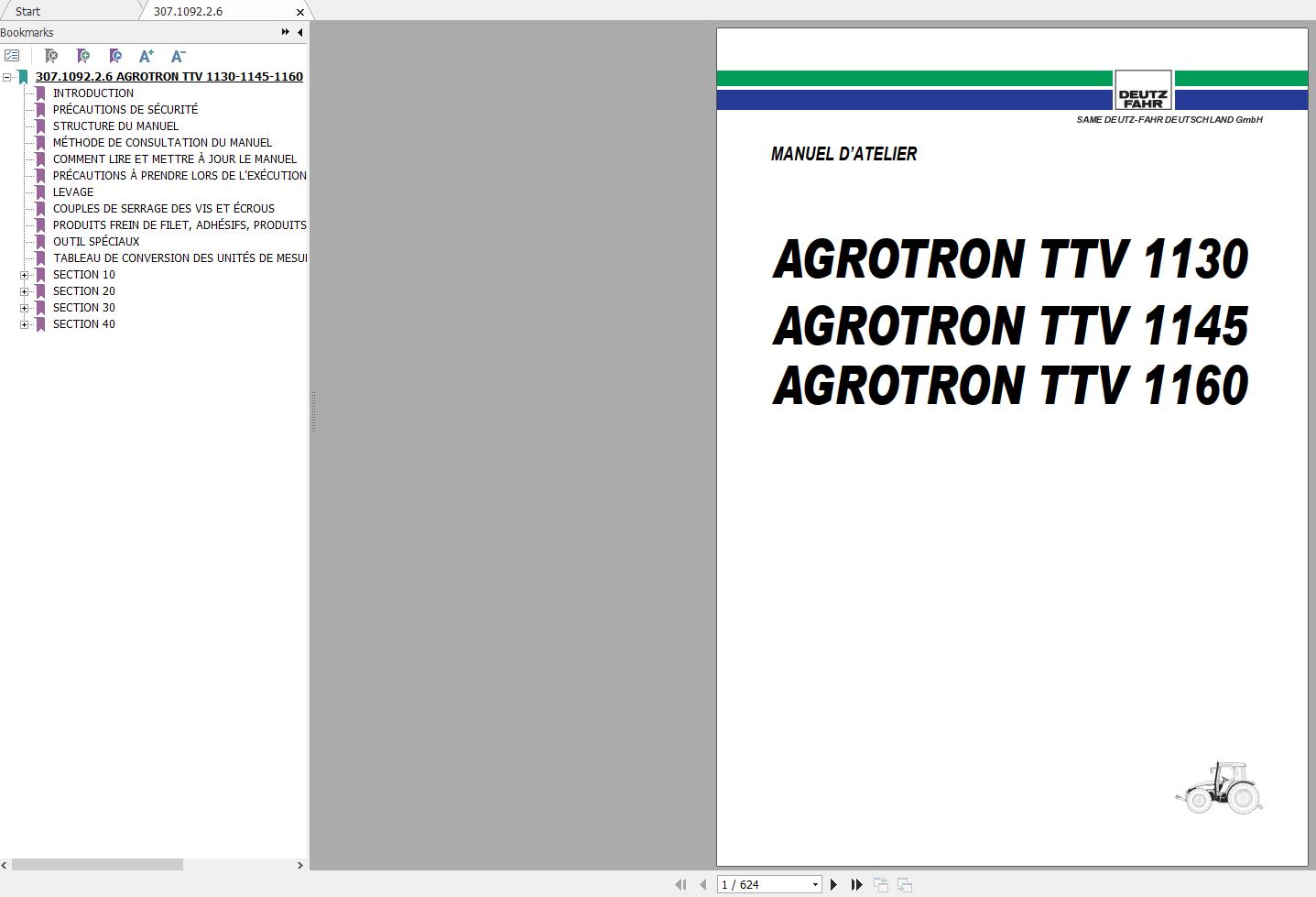Jump to the last page

(856, 884)
